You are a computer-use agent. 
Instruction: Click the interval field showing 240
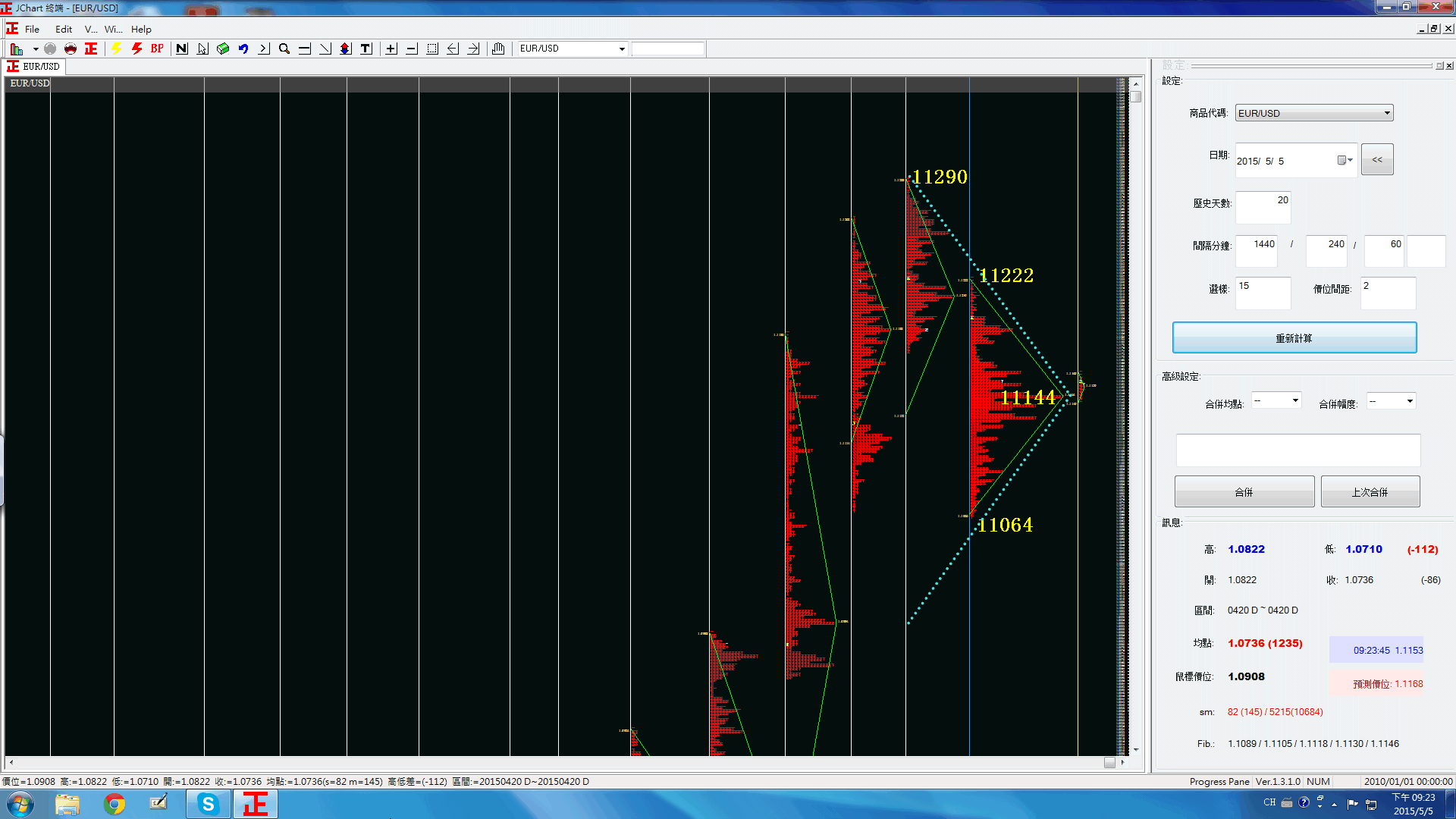click(x=1326, y=250)
